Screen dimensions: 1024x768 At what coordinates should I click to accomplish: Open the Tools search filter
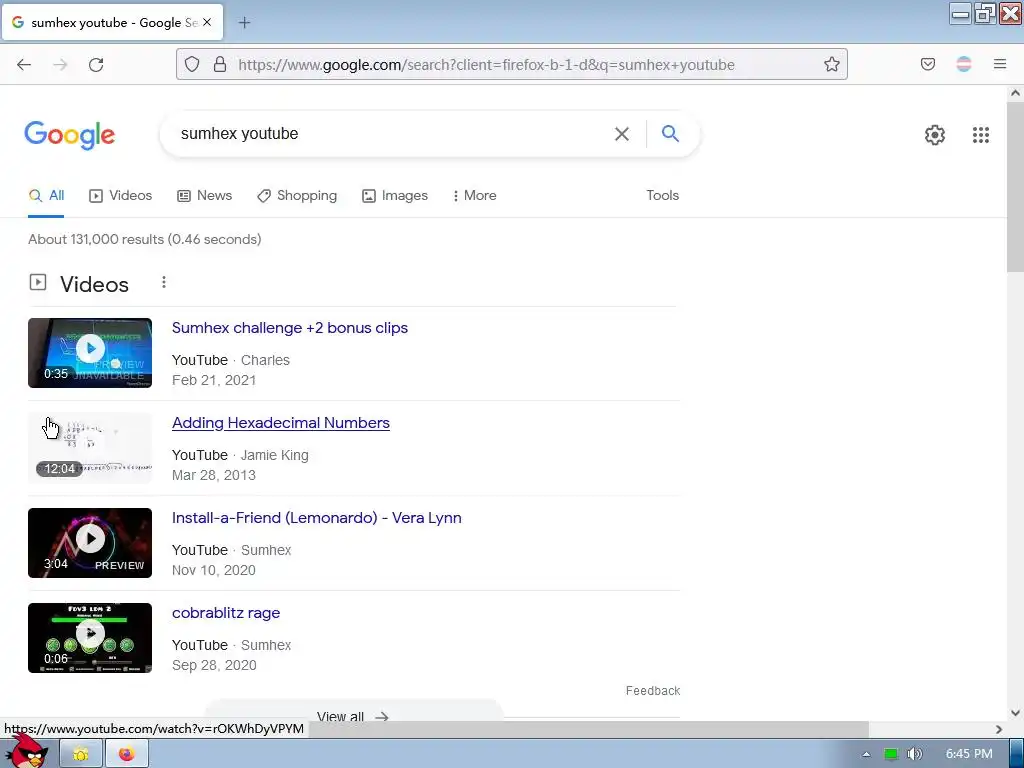[662, 195]
